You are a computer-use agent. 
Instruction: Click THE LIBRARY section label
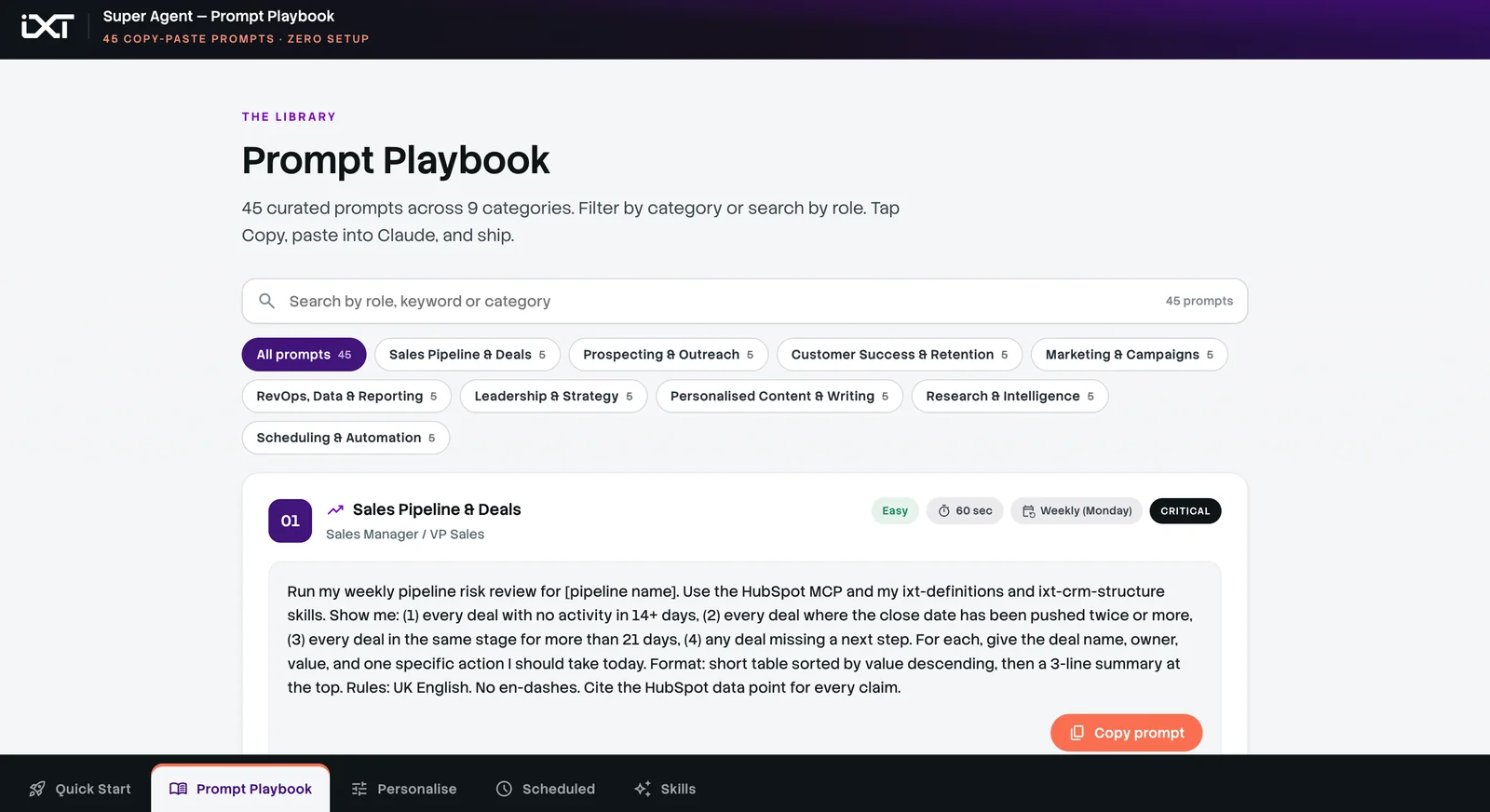click(289, 116)
